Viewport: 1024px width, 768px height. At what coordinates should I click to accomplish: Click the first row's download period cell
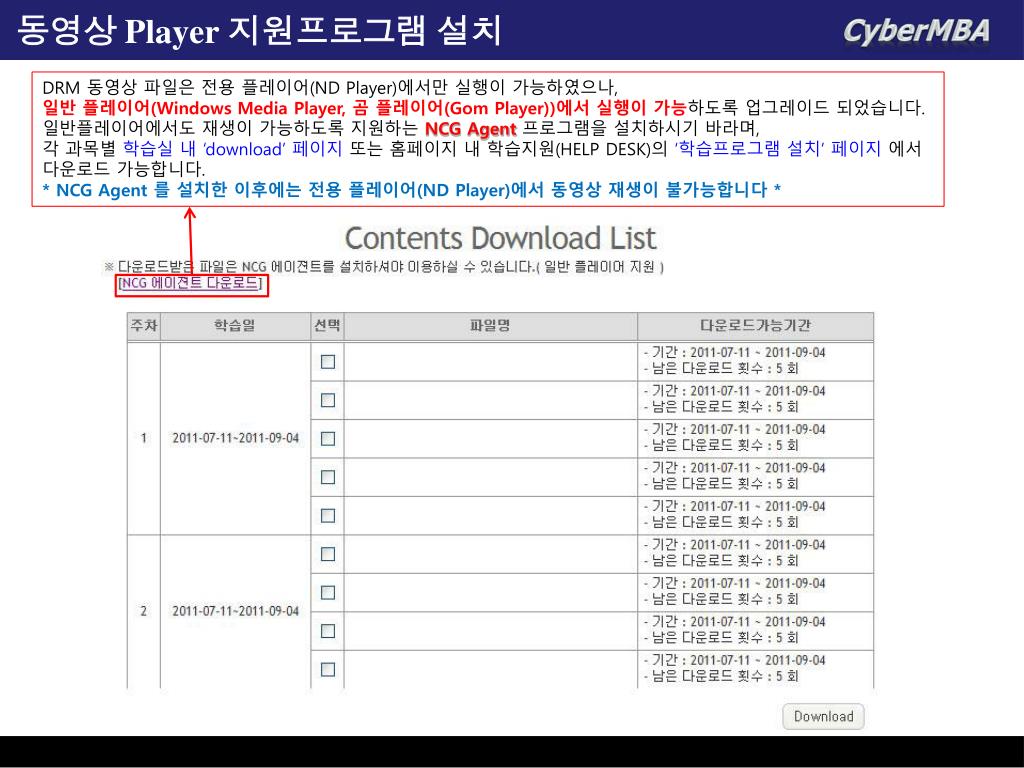[756, 361]
